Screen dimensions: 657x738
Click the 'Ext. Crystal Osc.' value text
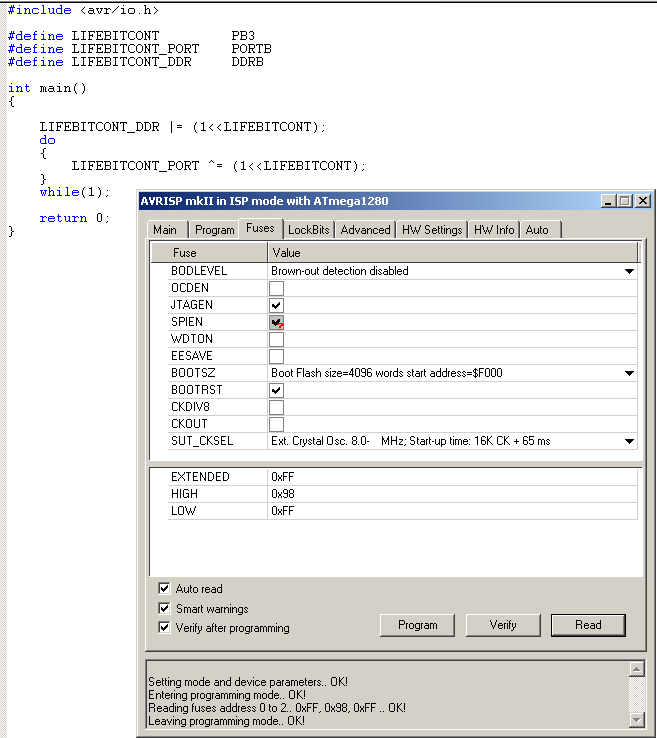(410, 441)
